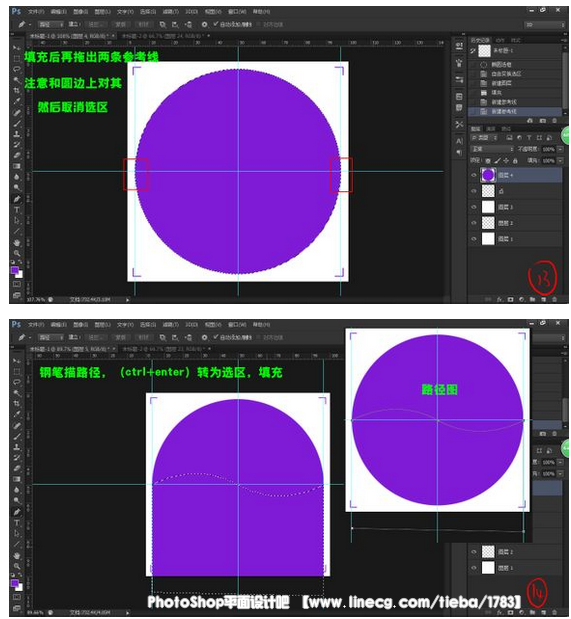Create new layer icon in top Layers panel
This screenshot has height=619, width=571.
click(x=543, y=300)
